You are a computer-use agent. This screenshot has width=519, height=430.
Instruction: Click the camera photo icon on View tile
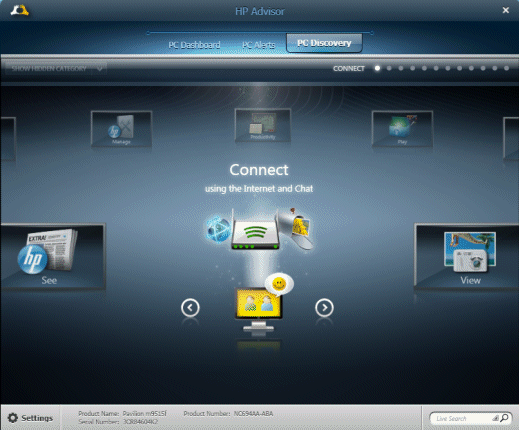click(x=470, y=261)
